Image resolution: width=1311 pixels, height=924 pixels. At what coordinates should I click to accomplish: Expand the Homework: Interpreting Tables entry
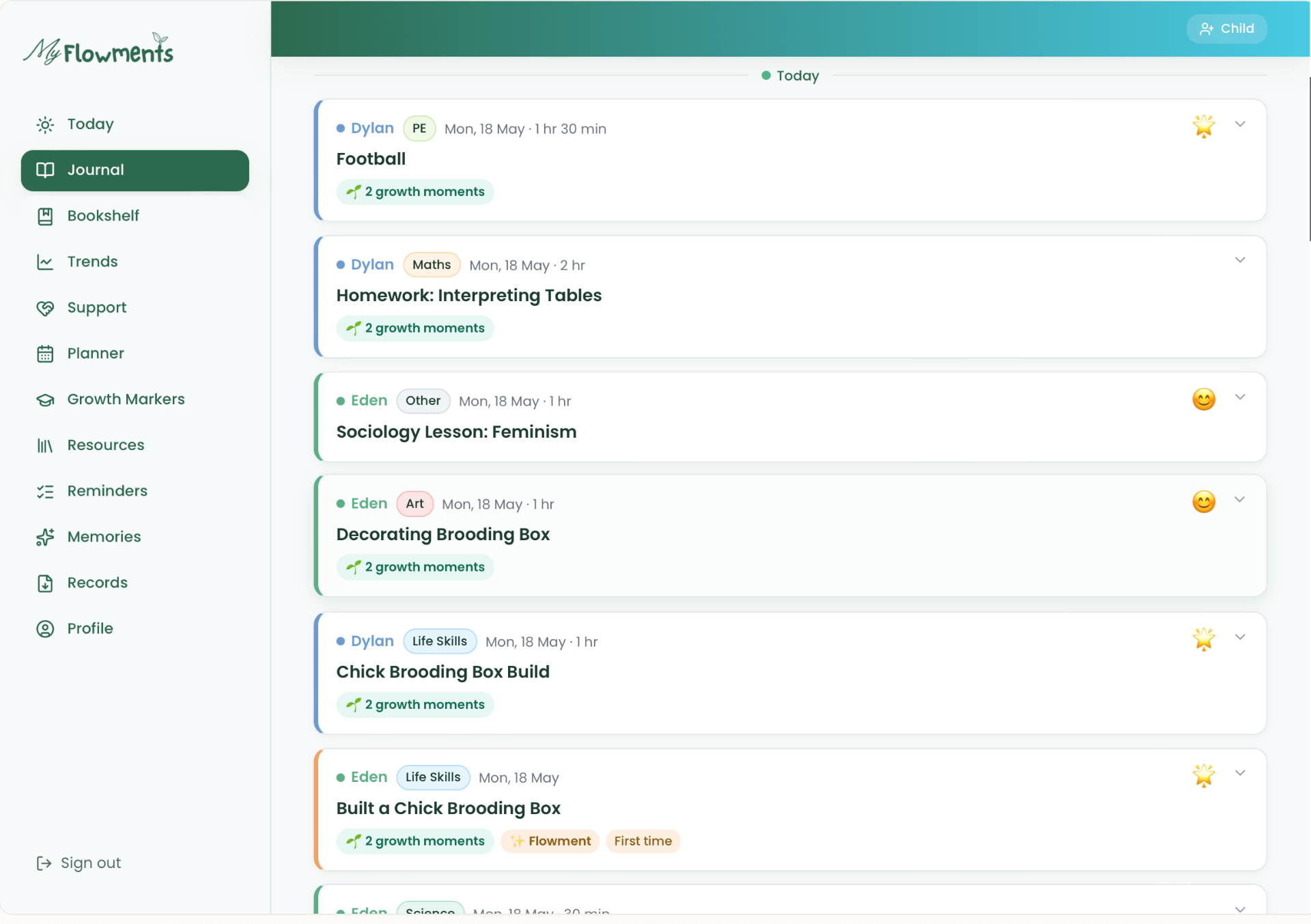(1240, 260)
